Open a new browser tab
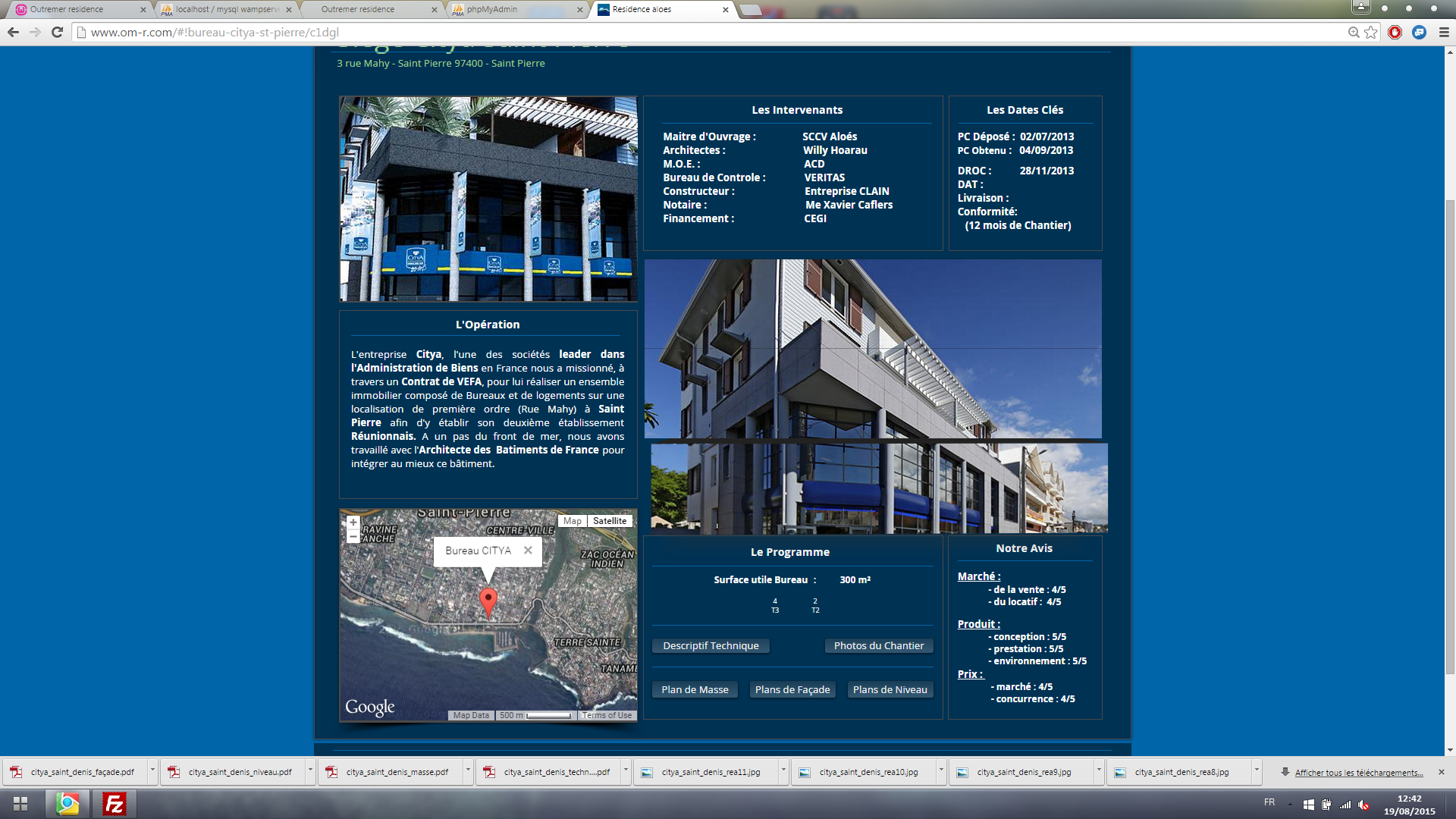 coord(750,10)
